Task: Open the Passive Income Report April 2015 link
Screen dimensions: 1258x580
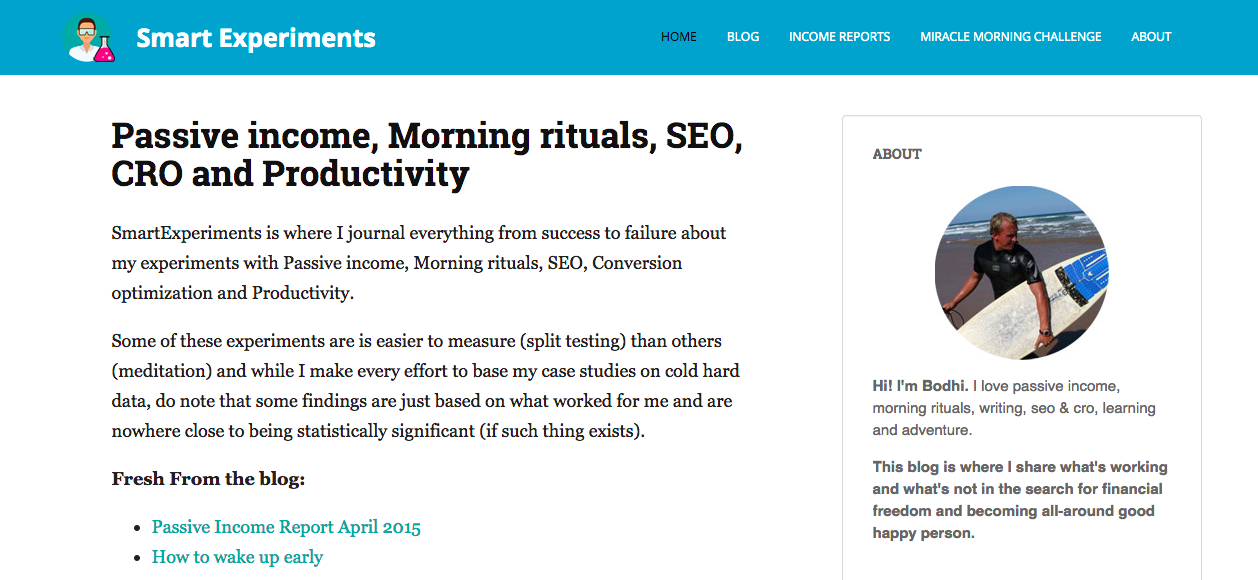Action: click(286, 527)
